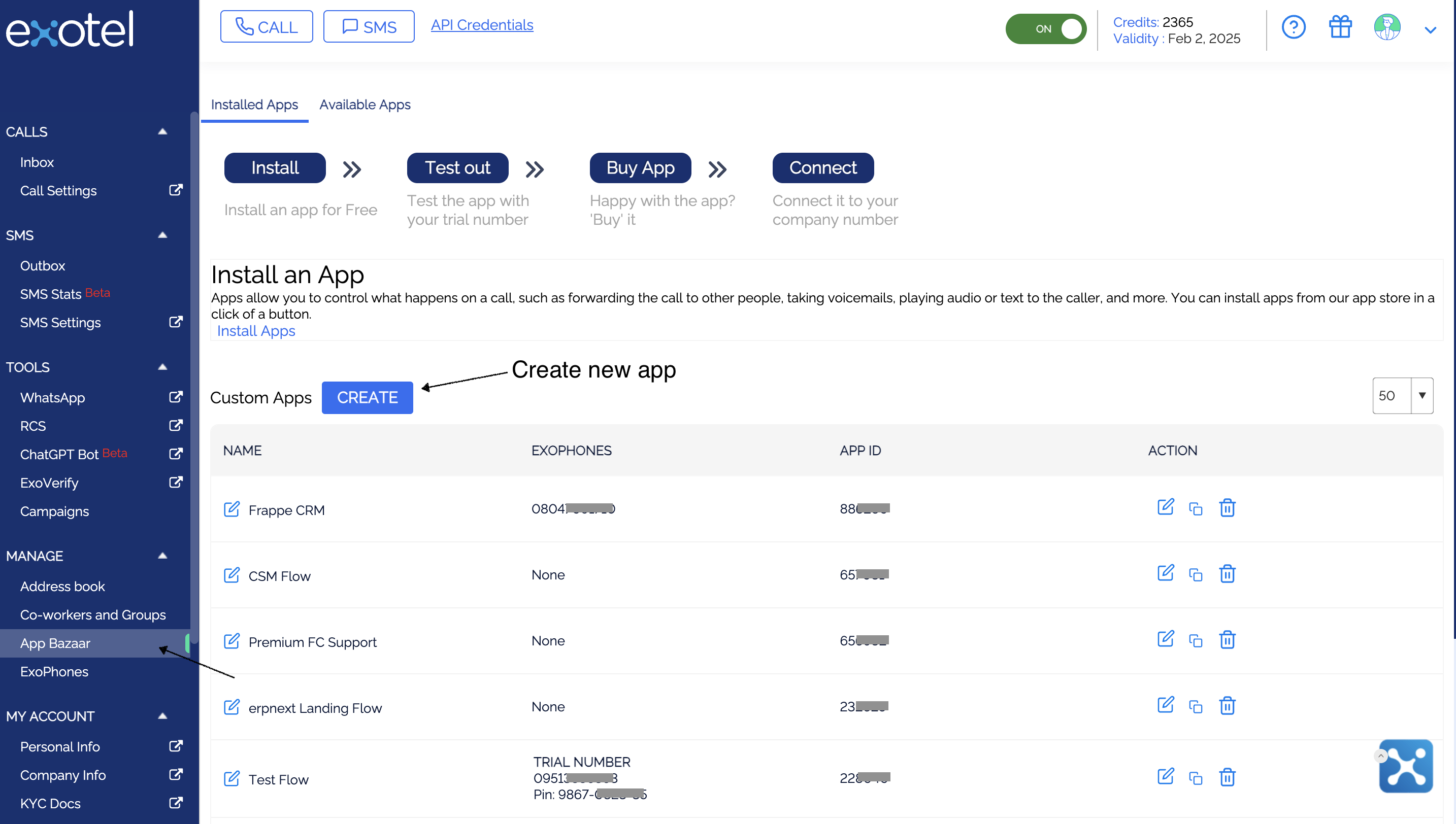Click the CREATE custom app button

point(367,397)
